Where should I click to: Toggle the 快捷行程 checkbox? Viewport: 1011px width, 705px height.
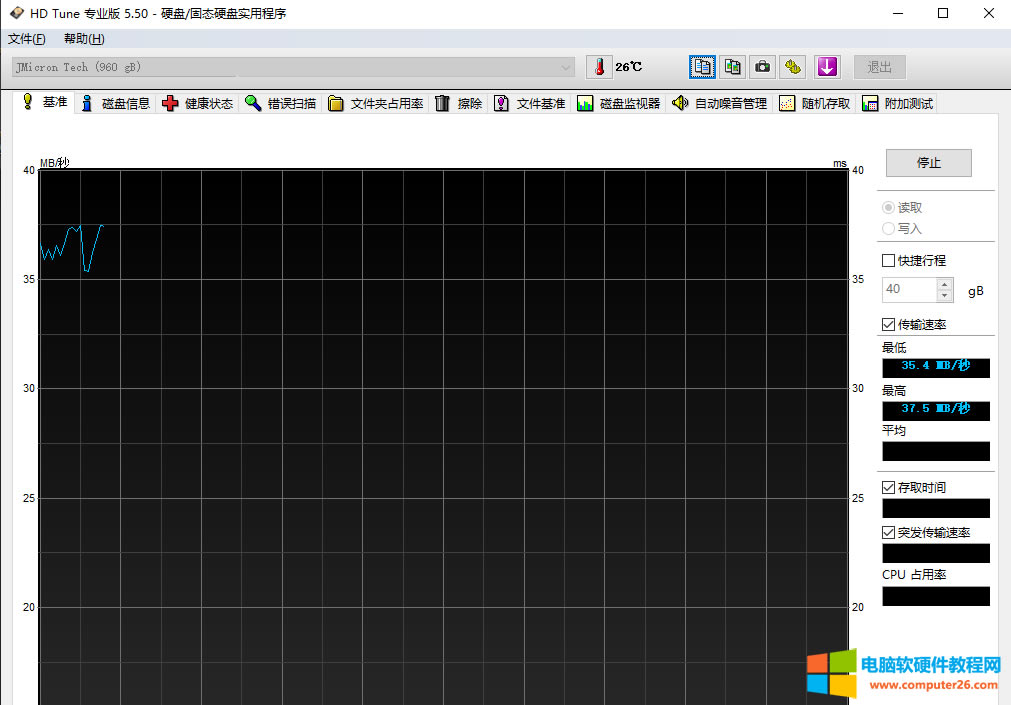(888, 261)
